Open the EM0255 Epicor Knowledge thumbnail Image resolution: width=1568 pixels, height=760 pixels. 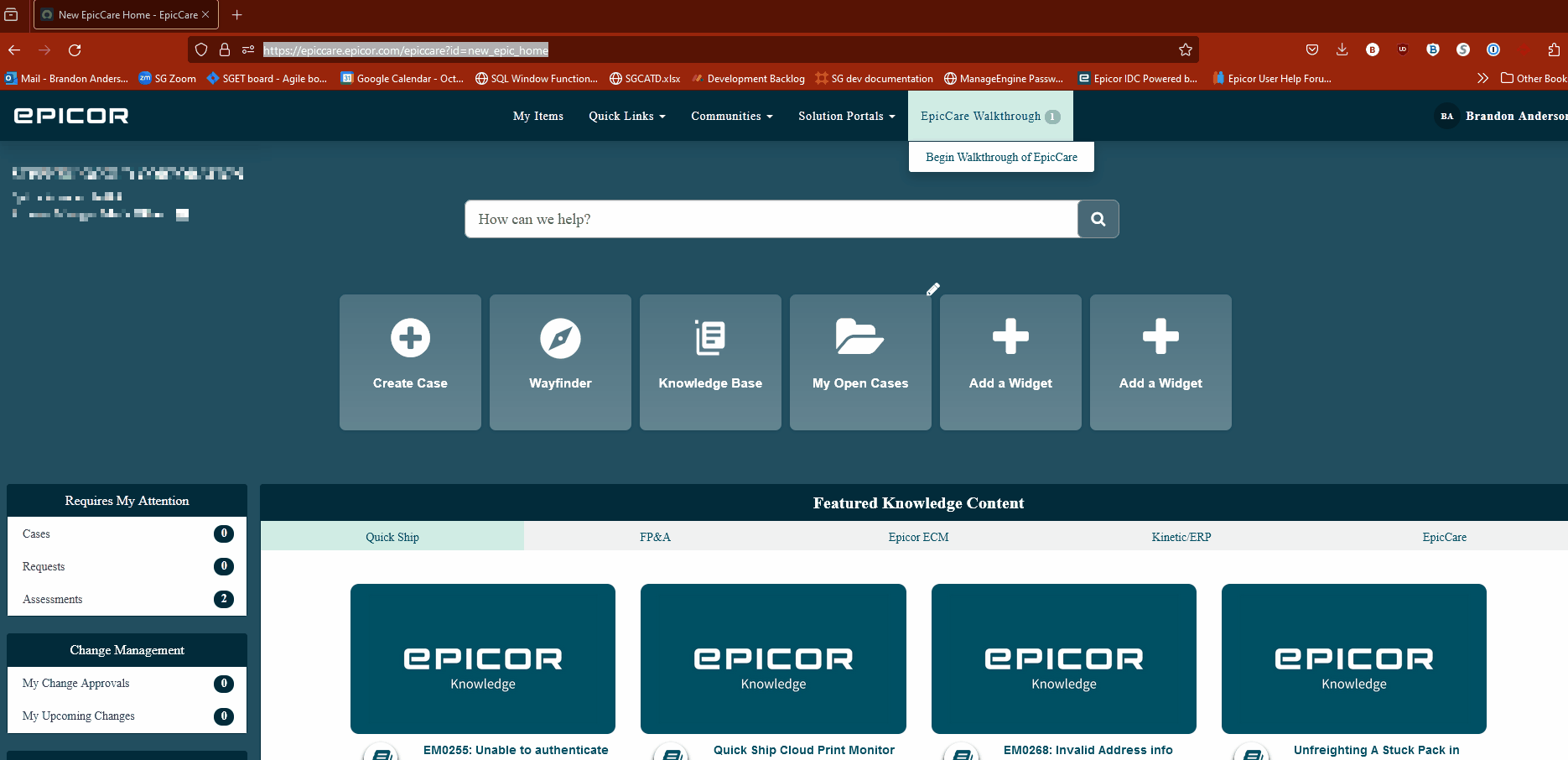pos(483,658)
